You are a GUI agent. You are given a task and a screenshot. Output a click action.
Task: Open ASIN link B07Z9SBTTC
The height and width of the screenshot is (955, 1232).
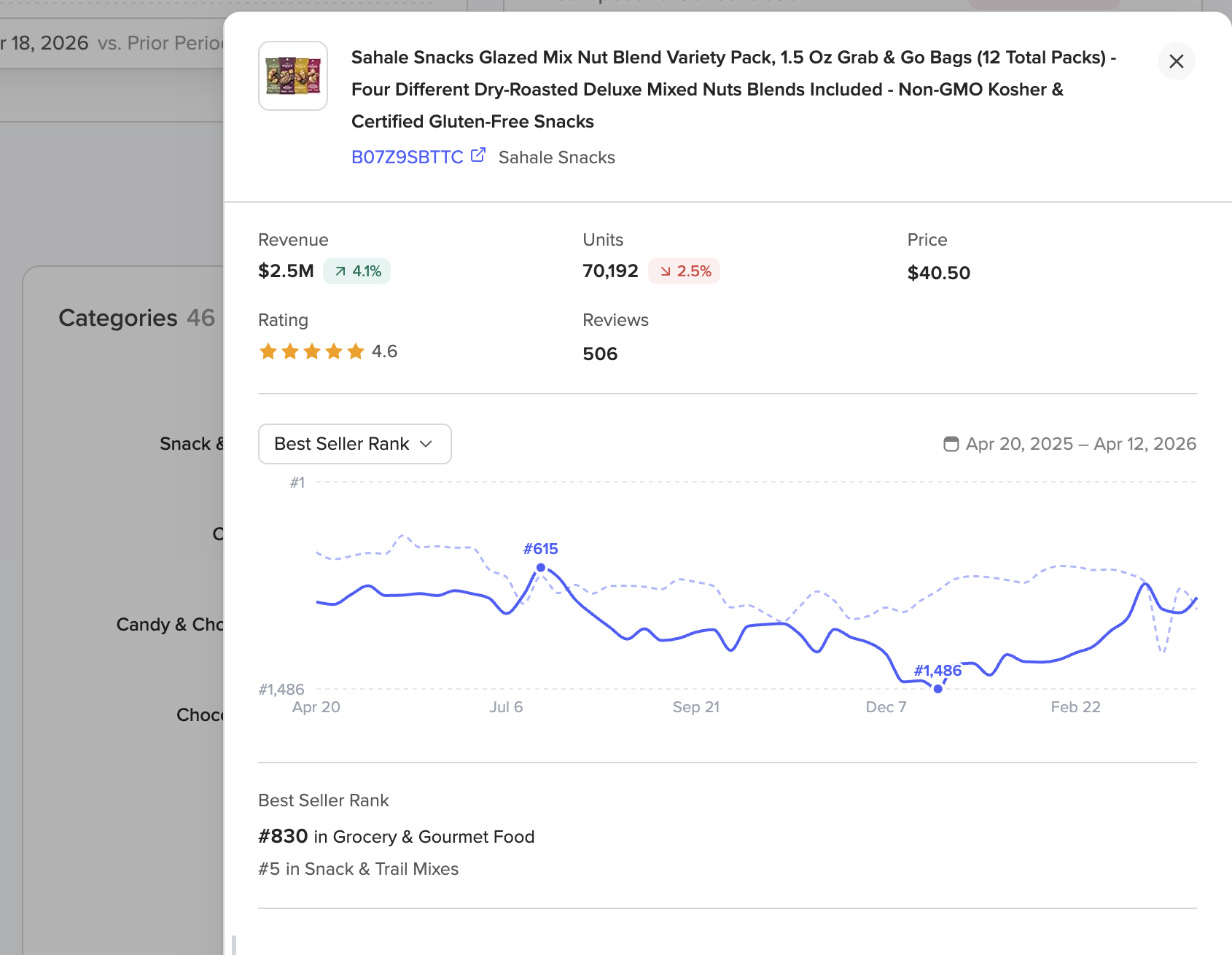(x=408, y=157)
